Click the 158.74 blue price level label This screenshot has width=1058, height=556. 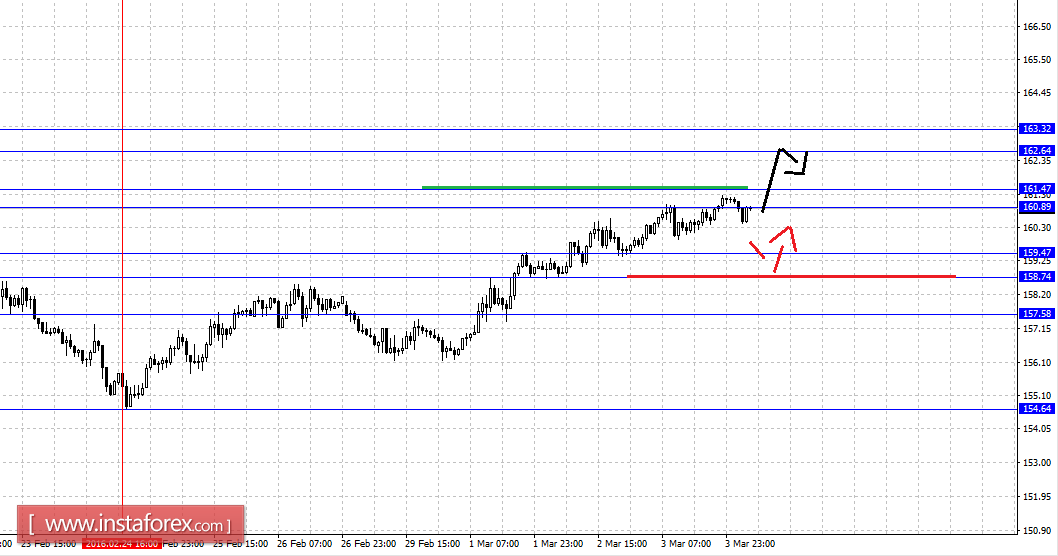[1036, 277]
